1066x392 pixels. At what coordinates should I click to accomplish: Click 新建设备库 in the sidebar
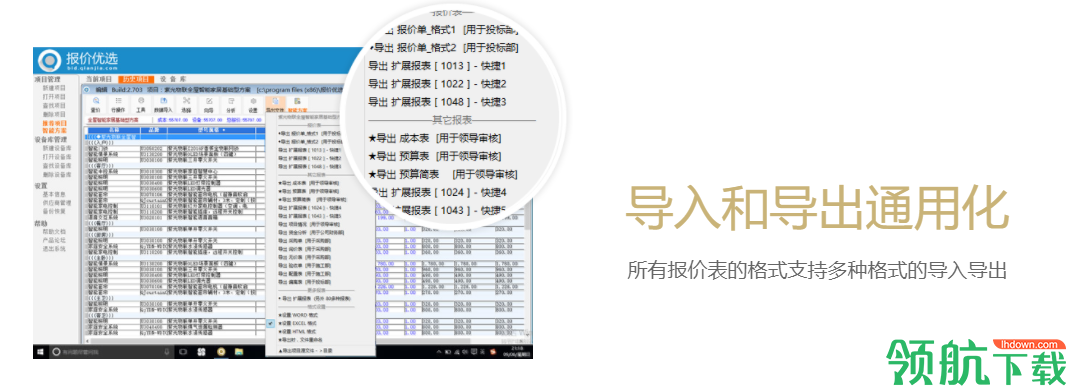coord(56,148)
